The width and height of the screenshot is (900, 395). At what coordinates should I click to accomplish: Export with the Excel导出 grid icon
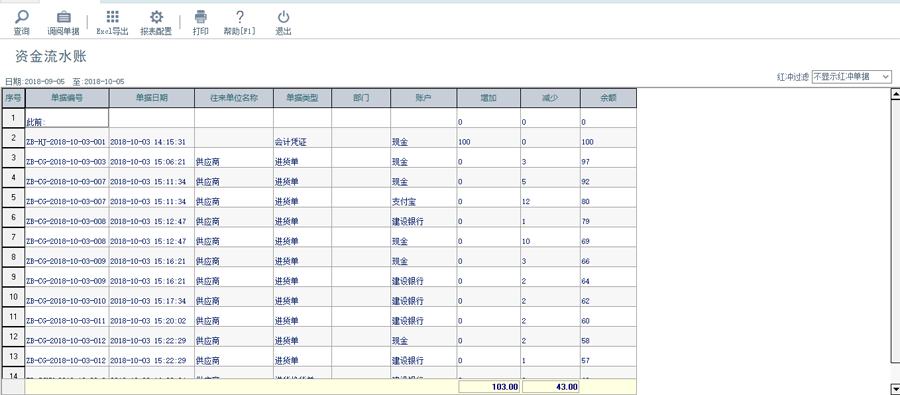112,17
